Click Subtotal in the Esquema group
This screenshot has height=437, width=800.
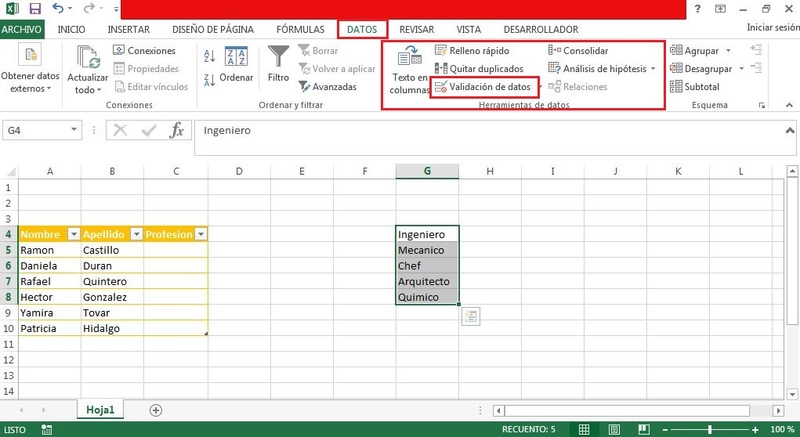694,87
